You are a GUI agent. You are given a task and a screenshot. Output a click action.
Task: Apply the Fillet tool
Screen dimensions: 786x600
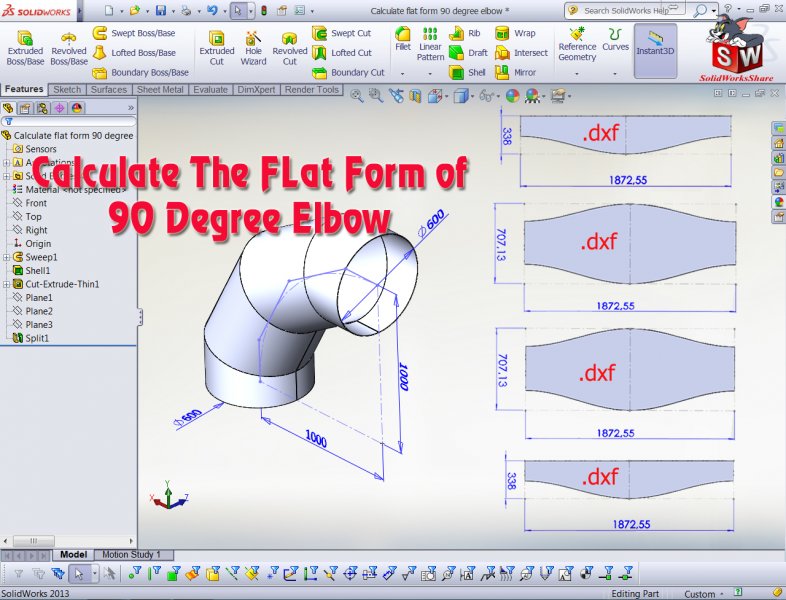[403, 39]
